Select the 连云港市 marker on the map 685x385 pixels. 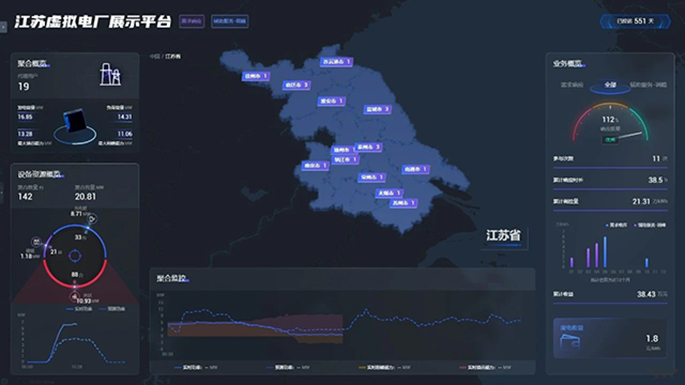[x=336, y=62]
